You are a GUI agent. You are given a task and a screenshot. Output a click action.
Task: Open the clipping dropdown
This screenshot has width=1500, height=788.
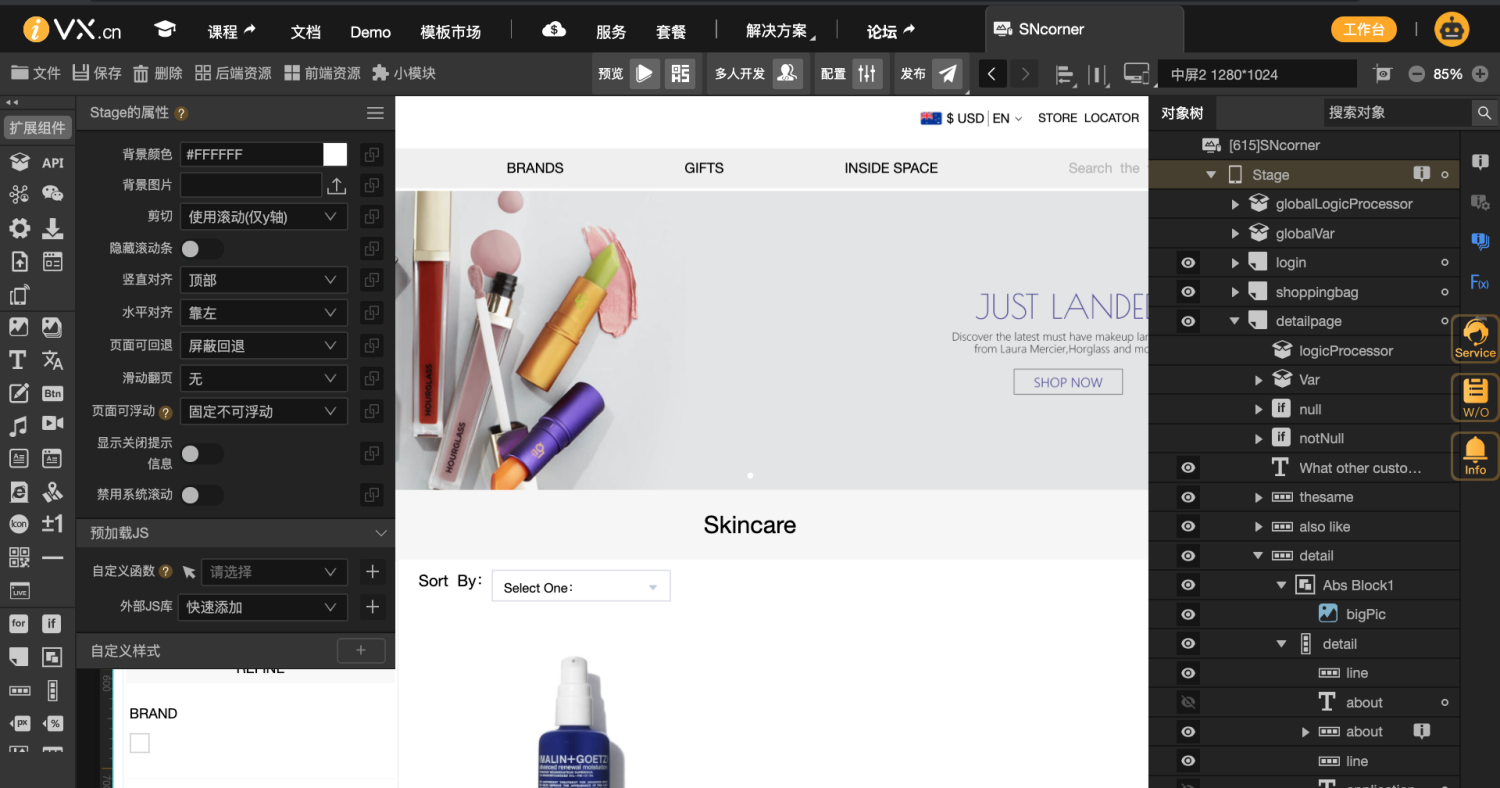point(264,217)
